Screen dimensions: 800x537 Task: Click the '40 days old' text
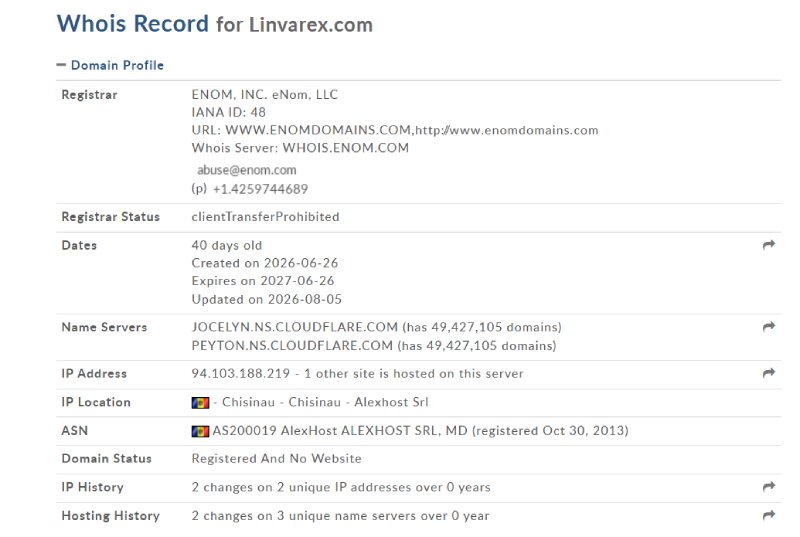point(227,245)
